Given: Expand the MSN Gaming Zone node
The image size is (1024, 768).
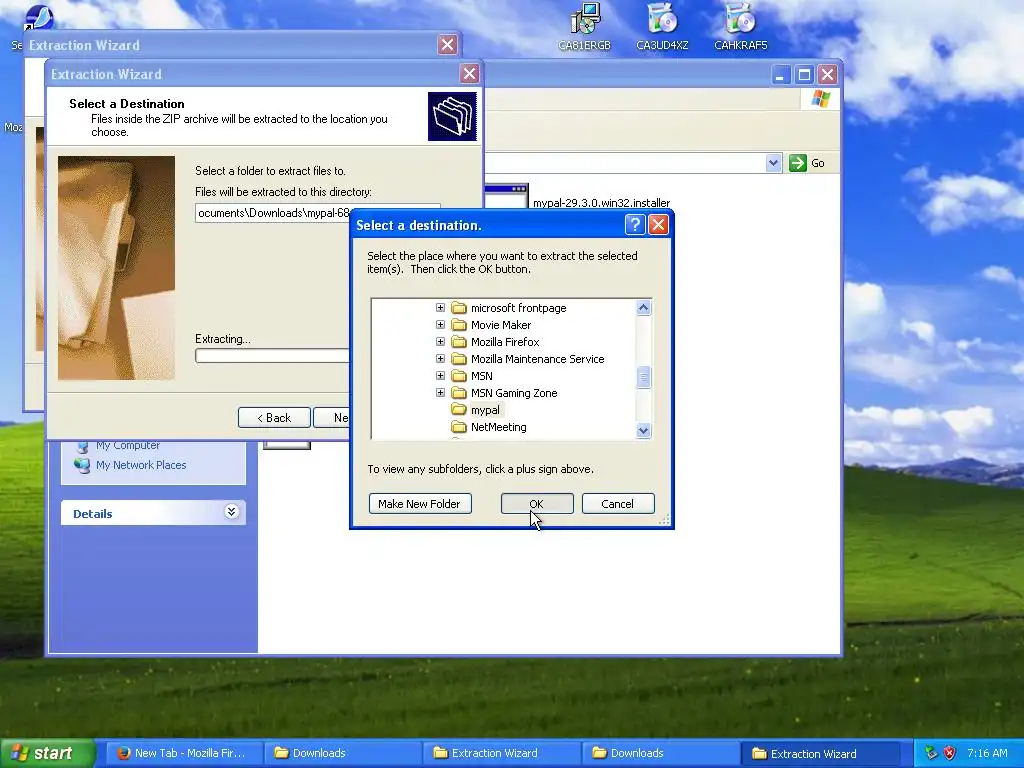Looking at the screenshot, I should (x=440, y=392).
